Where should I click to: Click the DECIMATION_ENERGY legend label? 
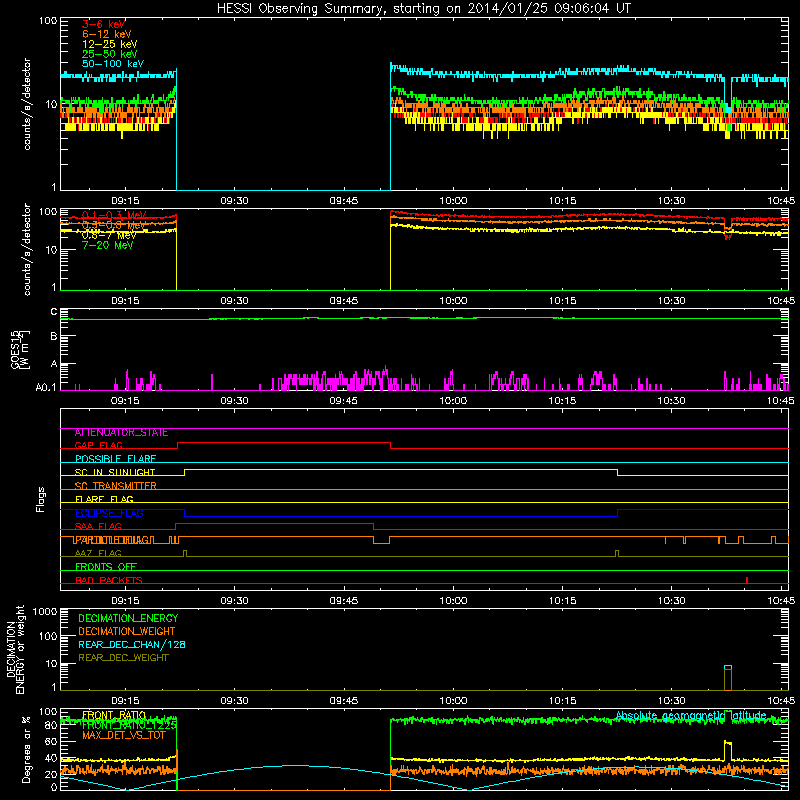(128, 618)
